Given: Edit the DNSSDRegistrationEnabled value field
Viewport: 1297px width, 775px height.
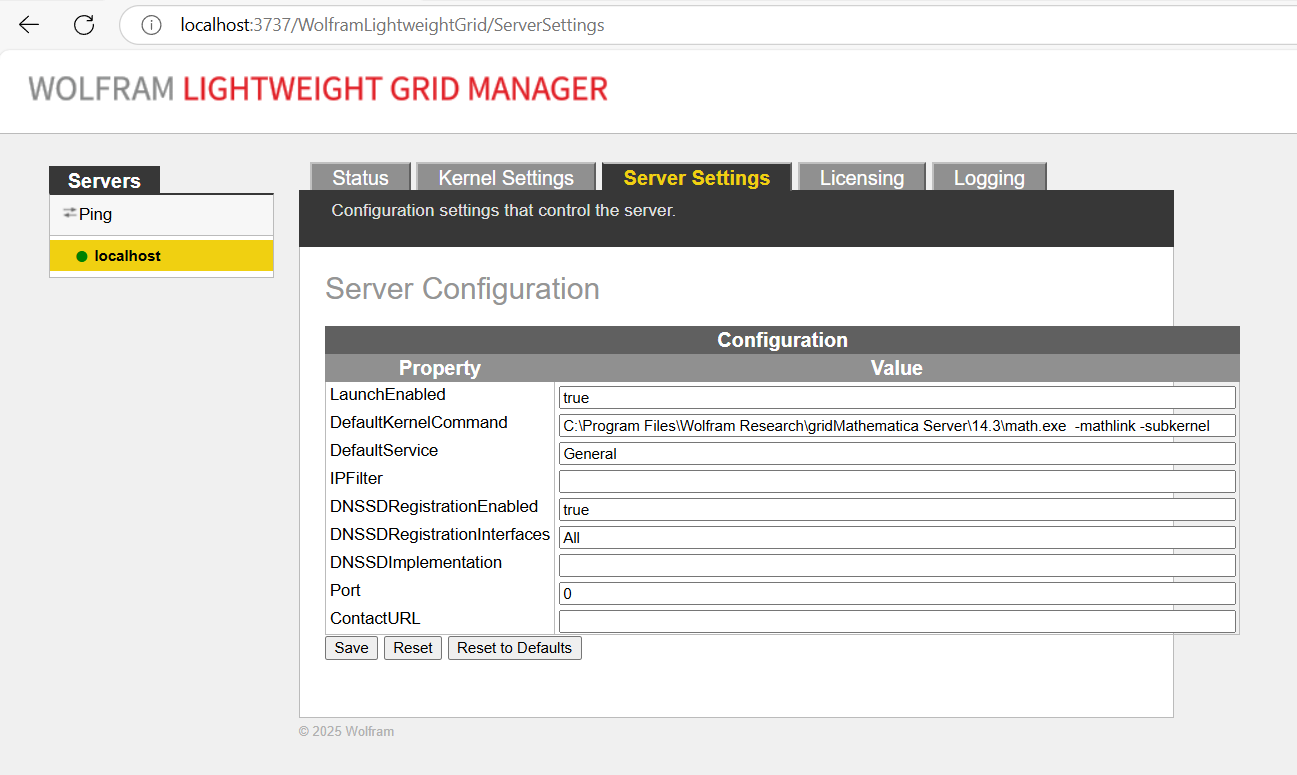Looking at the screenshot, I should pos(897,510).
